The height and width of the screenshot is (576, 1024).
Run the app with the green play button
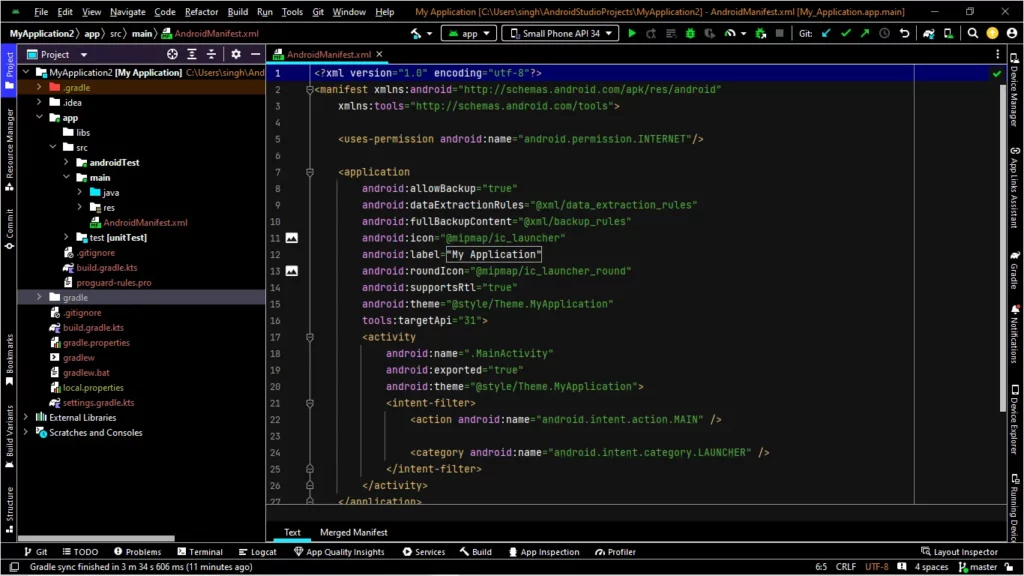tap(632, 33)
